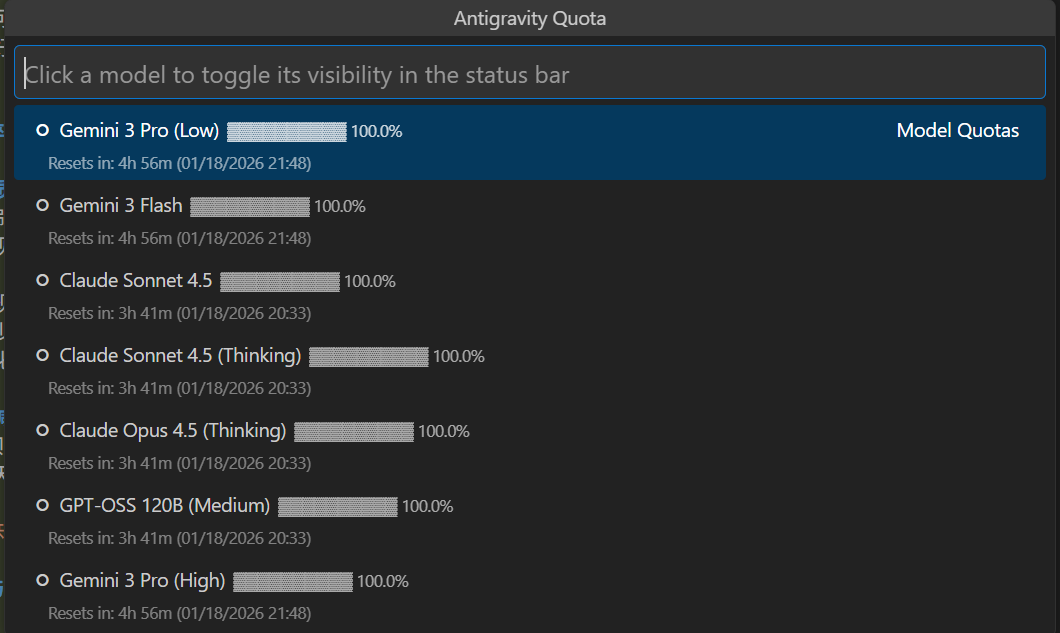The image size is (1060, 633).
Task: Select the Claude Sonnet 4.5 (Thinking) entry
Action: tap(180, 356)
